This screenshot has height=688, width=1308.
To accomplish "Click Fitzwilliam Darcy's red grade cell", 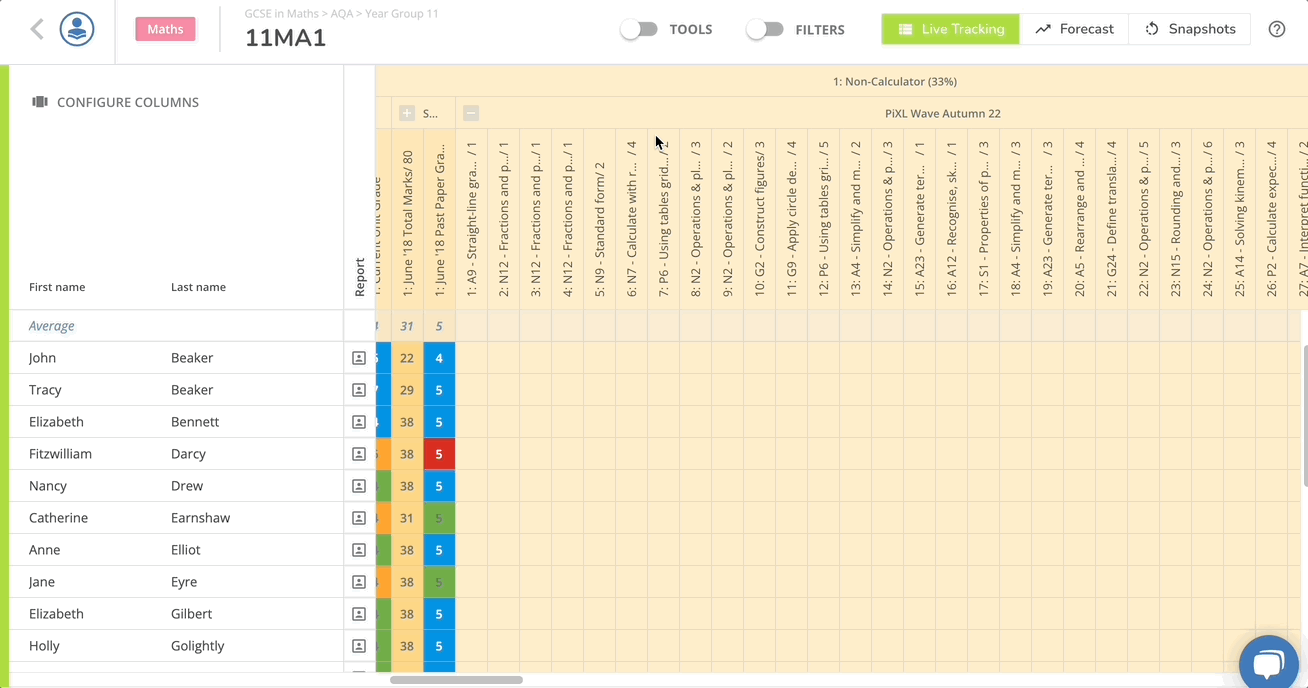I will (x=439, y=454).
